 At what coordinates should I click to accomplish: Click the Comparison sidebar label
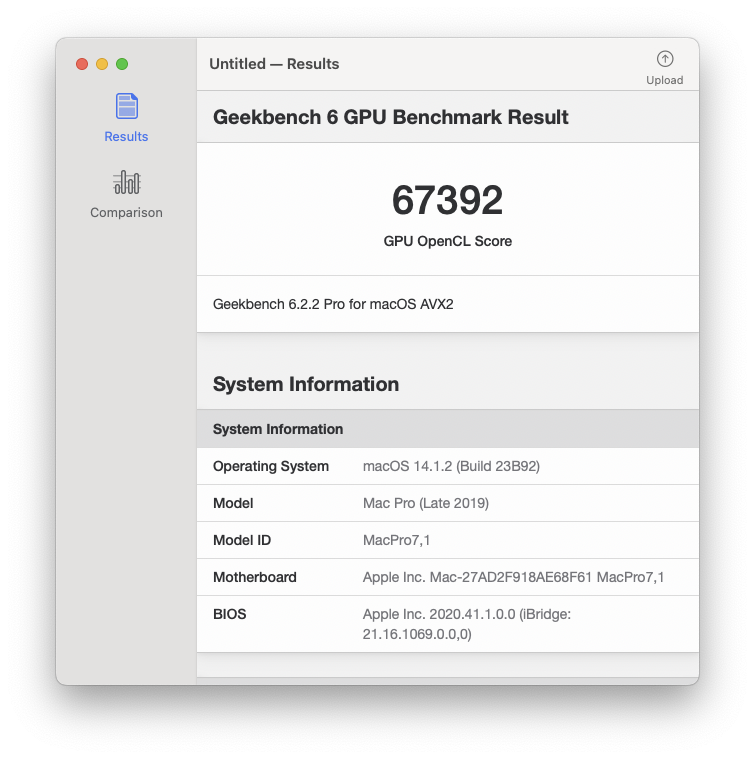[x=126, y=213]
